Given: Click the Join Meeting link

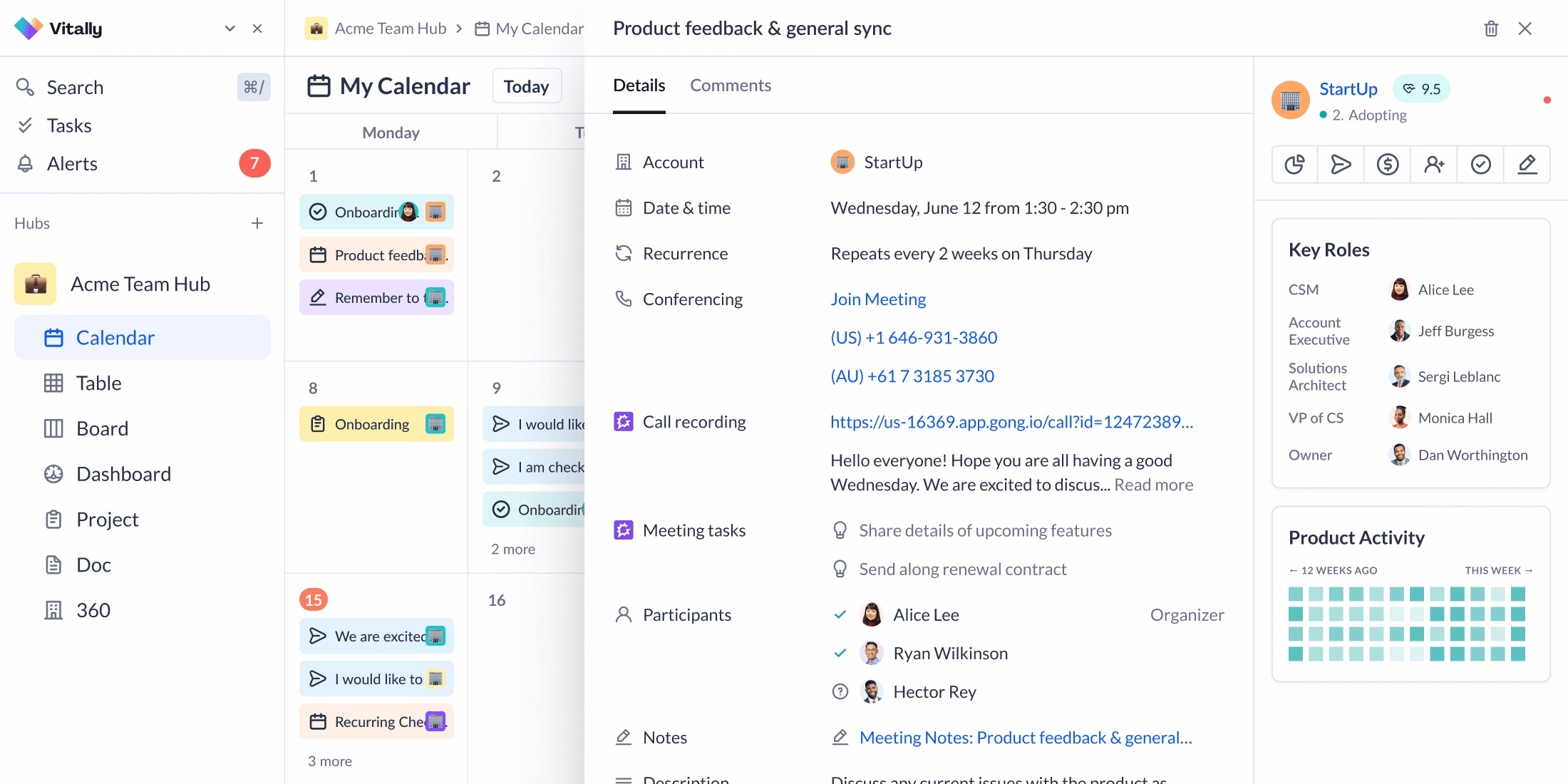Looking at the screenshot, I should tap(878, 299).
